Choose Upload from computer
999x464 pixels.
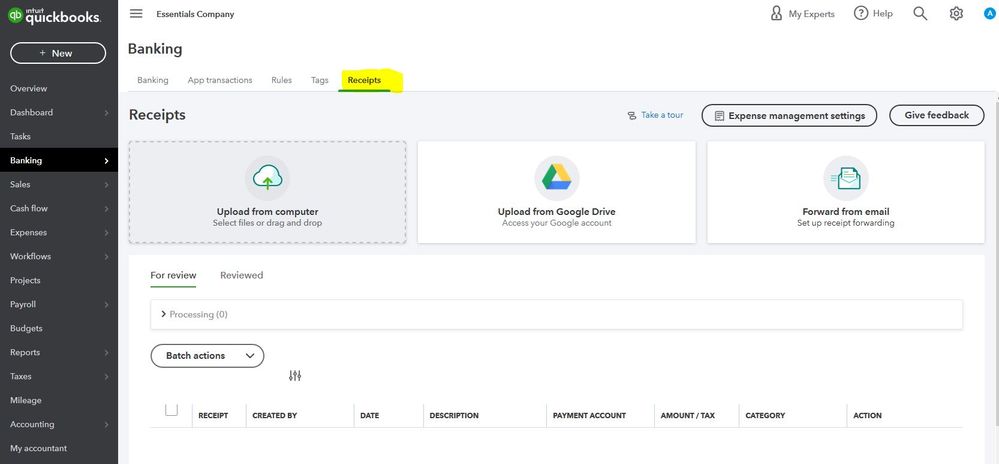click(x=267, y=192)
